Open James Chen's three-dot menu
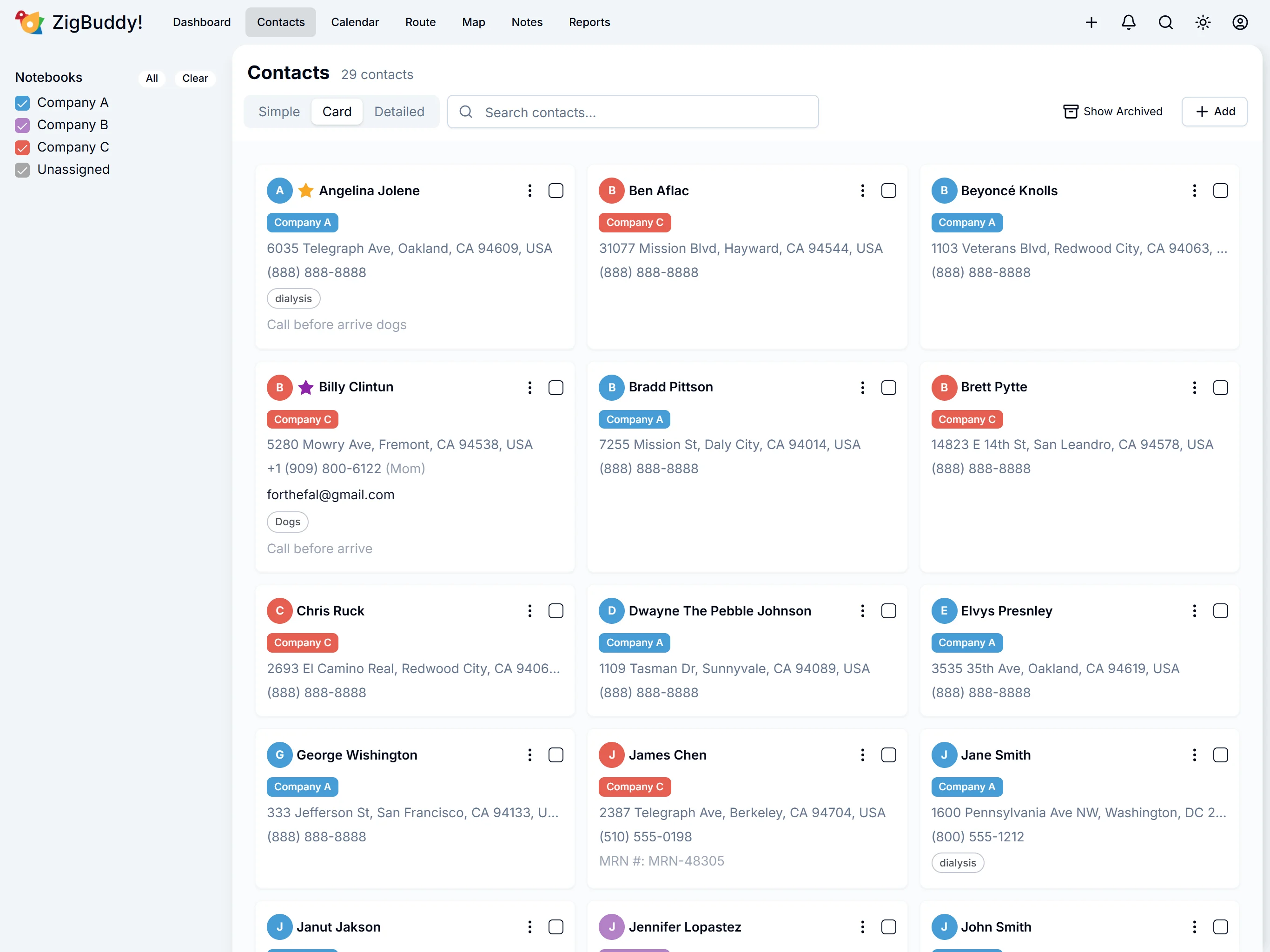The image size is (1270, 952). pyautogui.click(x=862, y=754)
